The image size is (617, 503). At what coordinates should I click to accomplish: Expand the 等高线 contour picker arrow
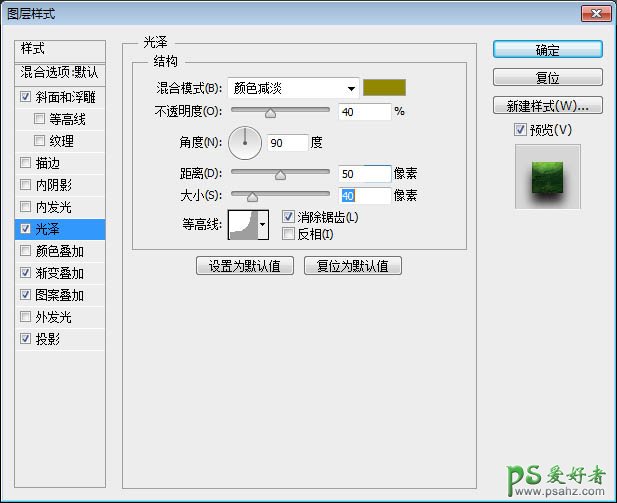[263, 225]
